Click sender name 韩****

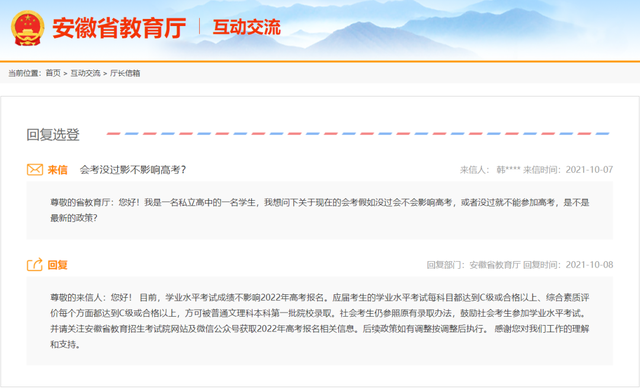point(508,170)
